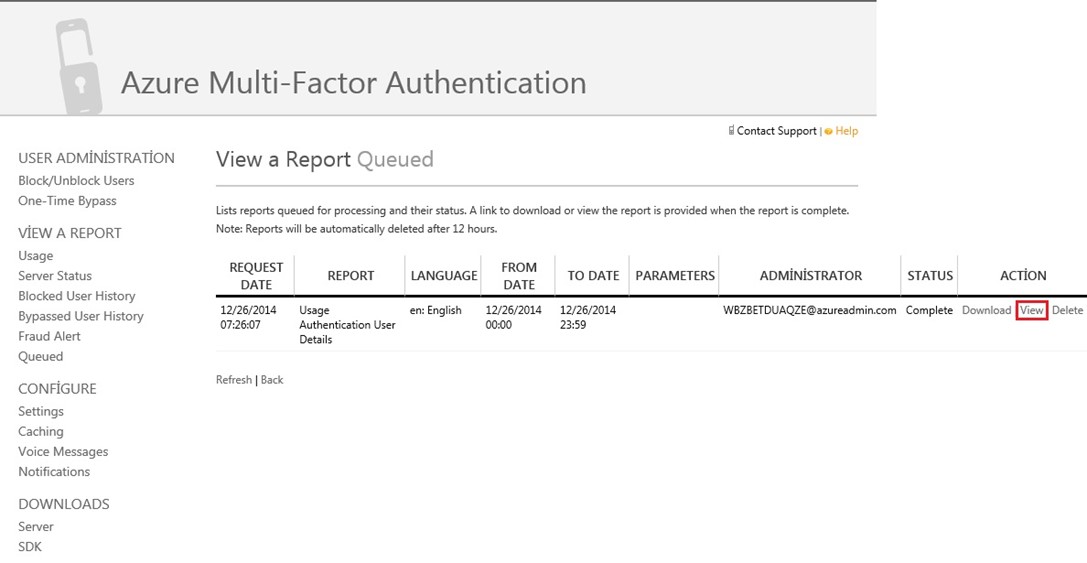Click the Back link
The image size is (1087, 563).
(x=272, y=379)
